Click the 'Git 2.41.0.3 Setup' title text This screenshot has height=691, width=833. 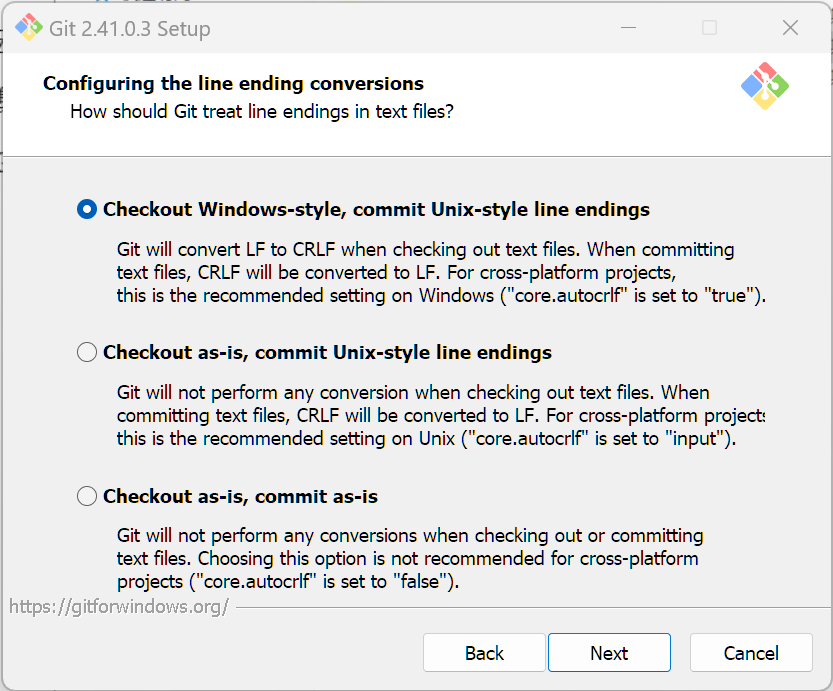(x=130, y=29)
